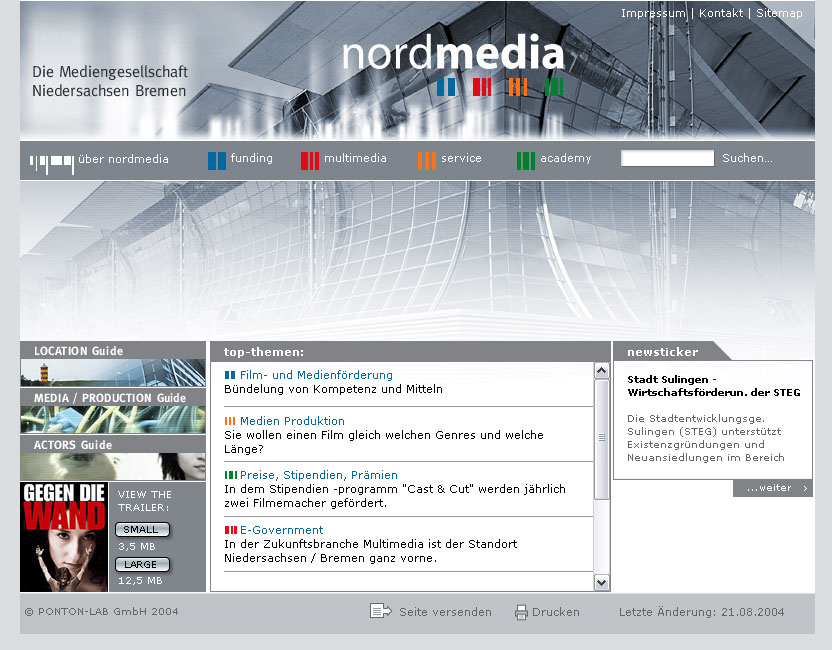The image size is (832, 650).
Task: Open the multimedia section
Action: 355,158
